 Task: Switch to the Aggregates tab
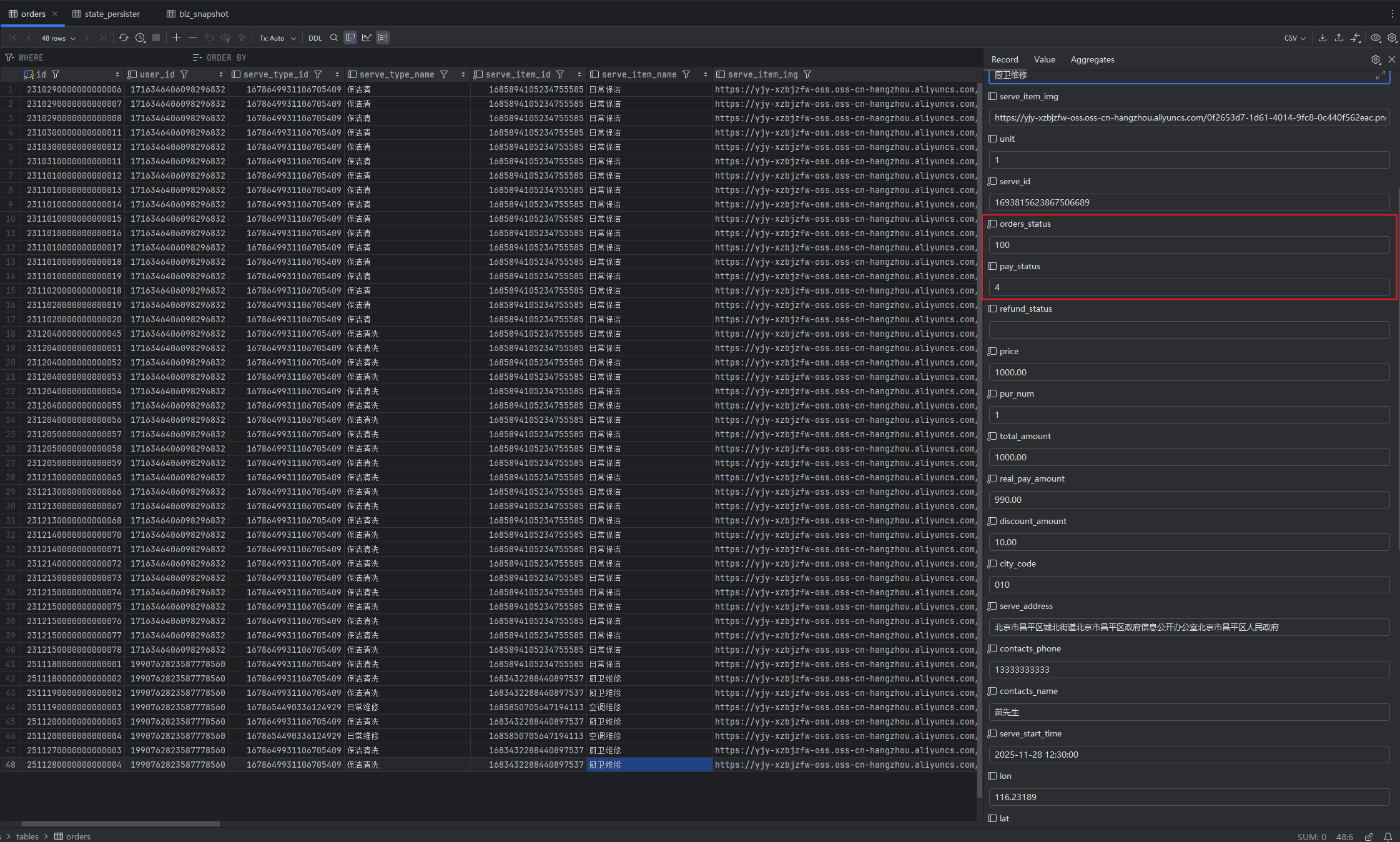1092,59
